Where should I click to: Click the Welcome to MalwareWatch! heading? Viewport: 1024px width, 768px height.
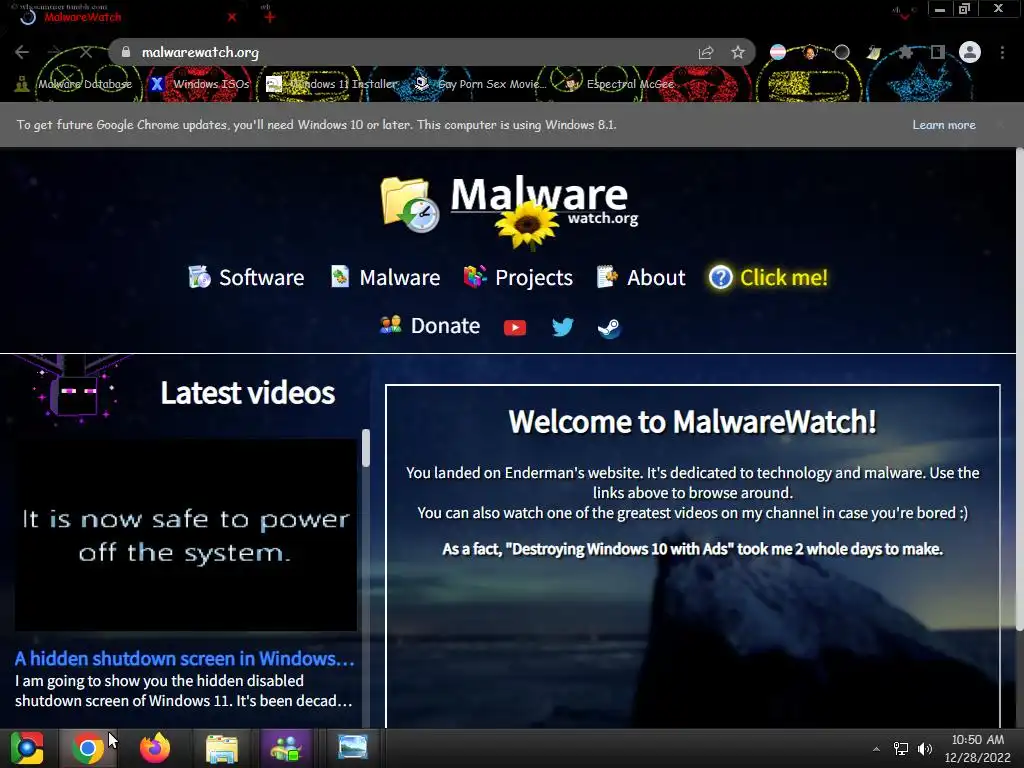pyautogui.click(x=692, y=421)
